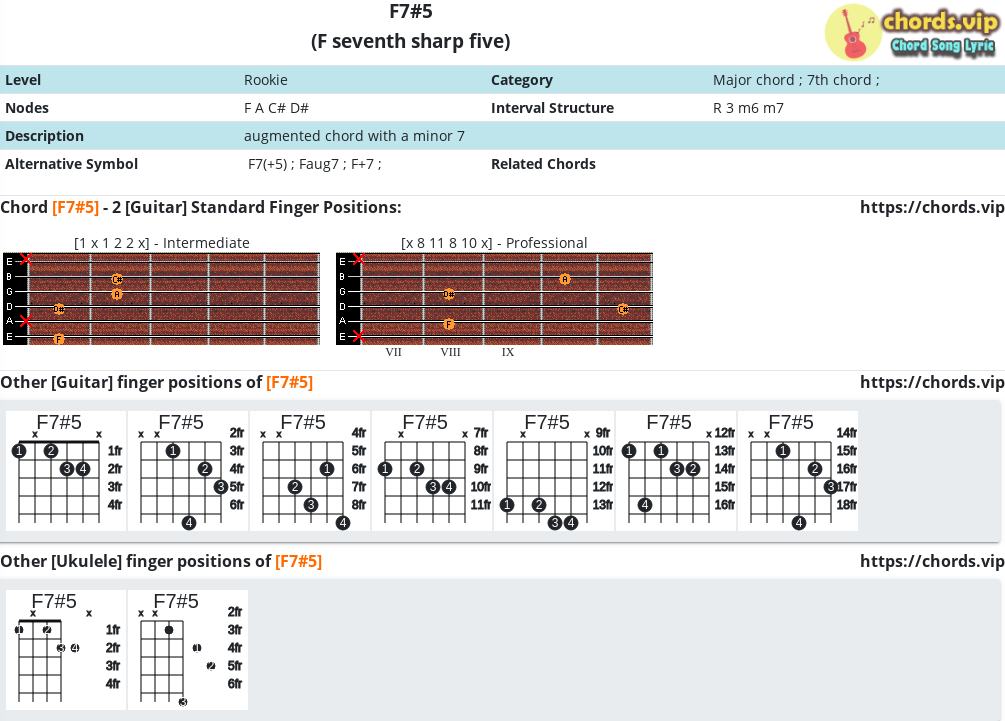This screenshot has height=721, width=1005.
Task: Click the '10fr' label in the 7fr guitar diagram
Action: 481,487
